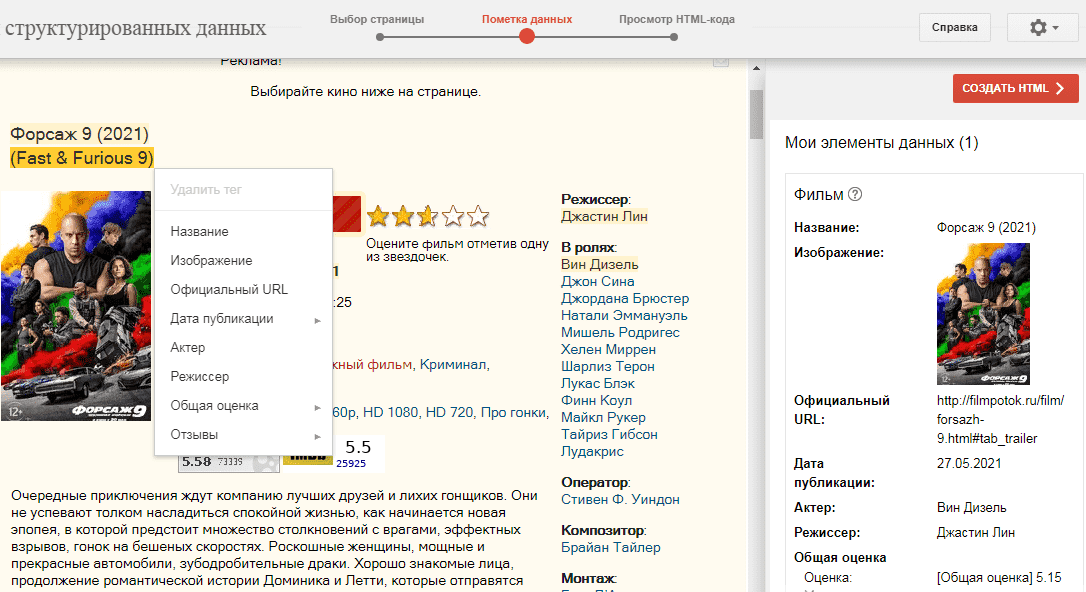Open the Мишель Родригес actor link

point(621,332)
